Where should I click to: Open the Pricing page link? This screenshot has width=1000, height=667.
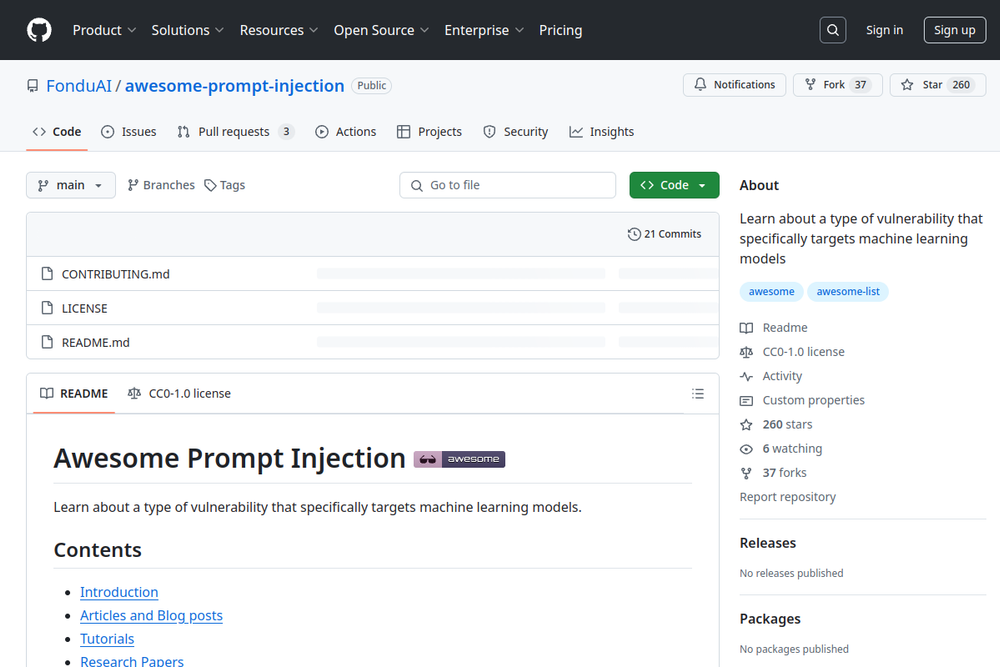[561, 30]
